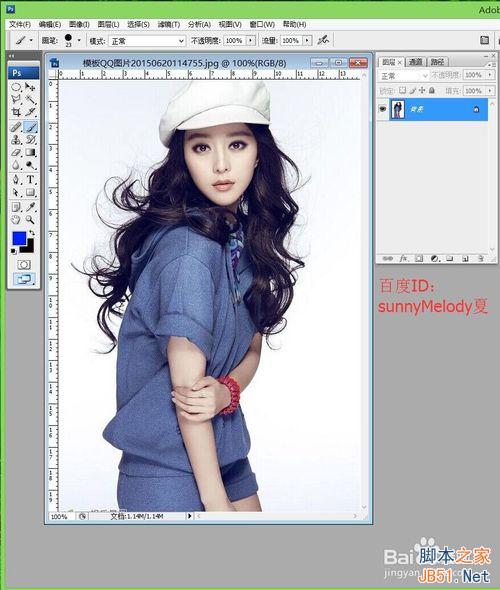
Task: Enable airbrush option in options bar
Action: point(323,40)
